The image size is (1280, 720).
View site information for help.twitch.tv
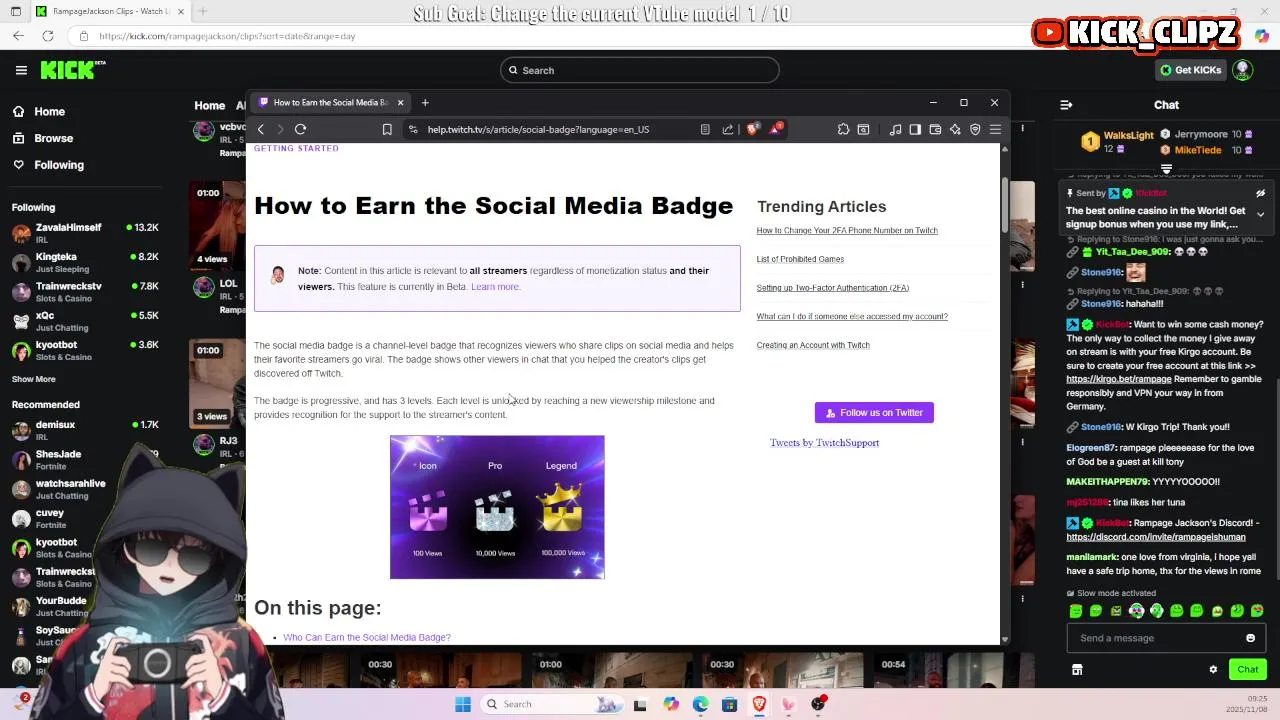413,129
